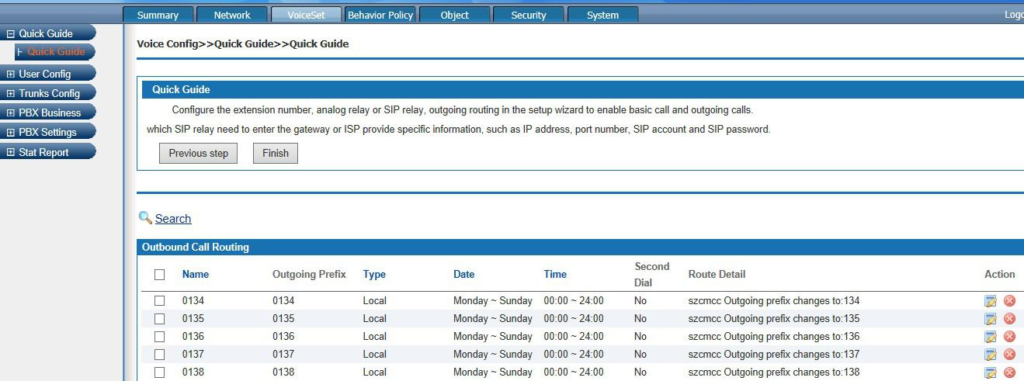Edit the 0136 outbound route
1024x381 pixels.
coord(991,337)
